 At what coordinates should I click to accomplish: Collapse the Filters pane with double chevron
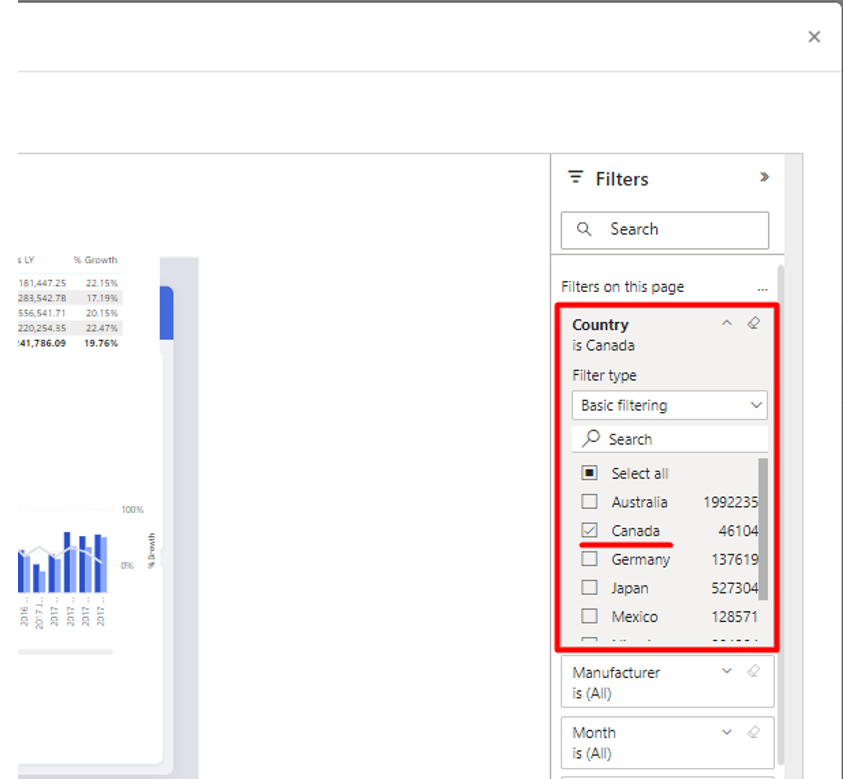pyautogui.click(x=764, y=178)
